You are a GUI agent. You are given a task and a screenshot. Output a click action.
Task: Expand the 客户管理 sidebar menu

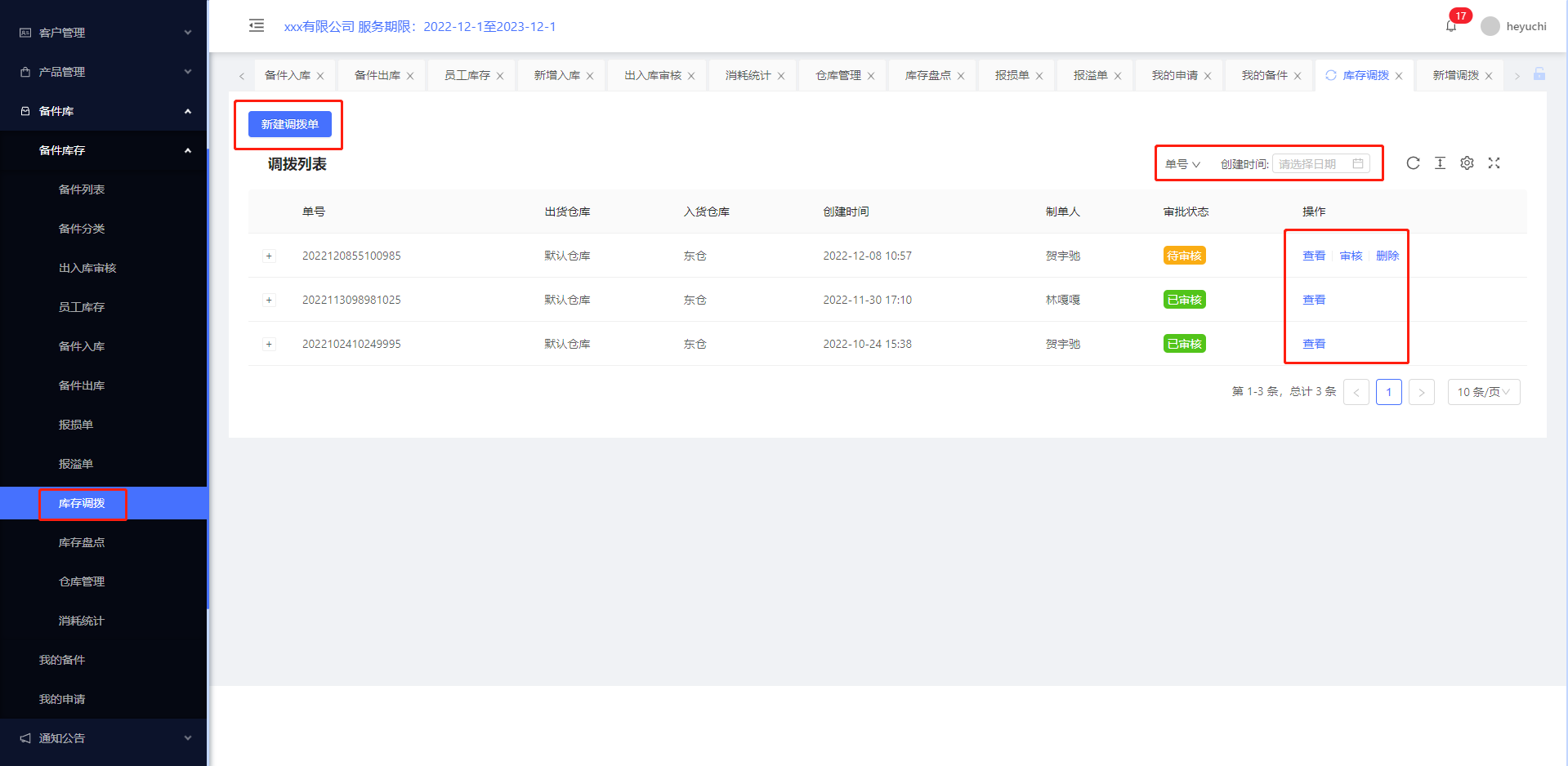[x=104, y=33]
